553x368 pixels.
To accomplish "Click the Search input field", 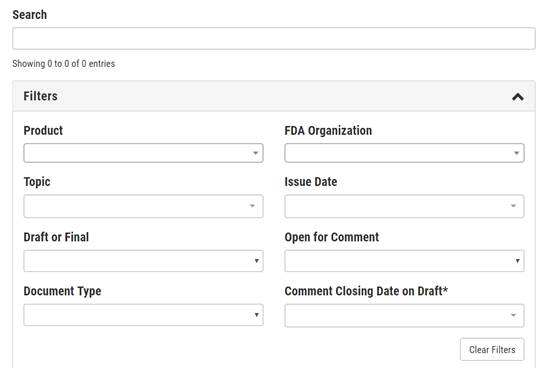I will pyautogui.click(x=274, y=38).
